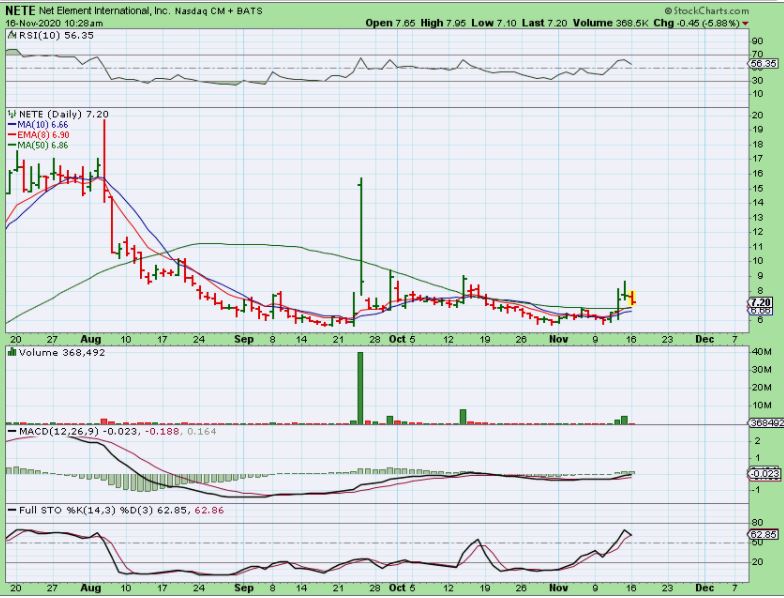The width and height of the screenshot is (784, 598).
Task: Click the indicator icon before RSI(10)
Action: (12, 35)
